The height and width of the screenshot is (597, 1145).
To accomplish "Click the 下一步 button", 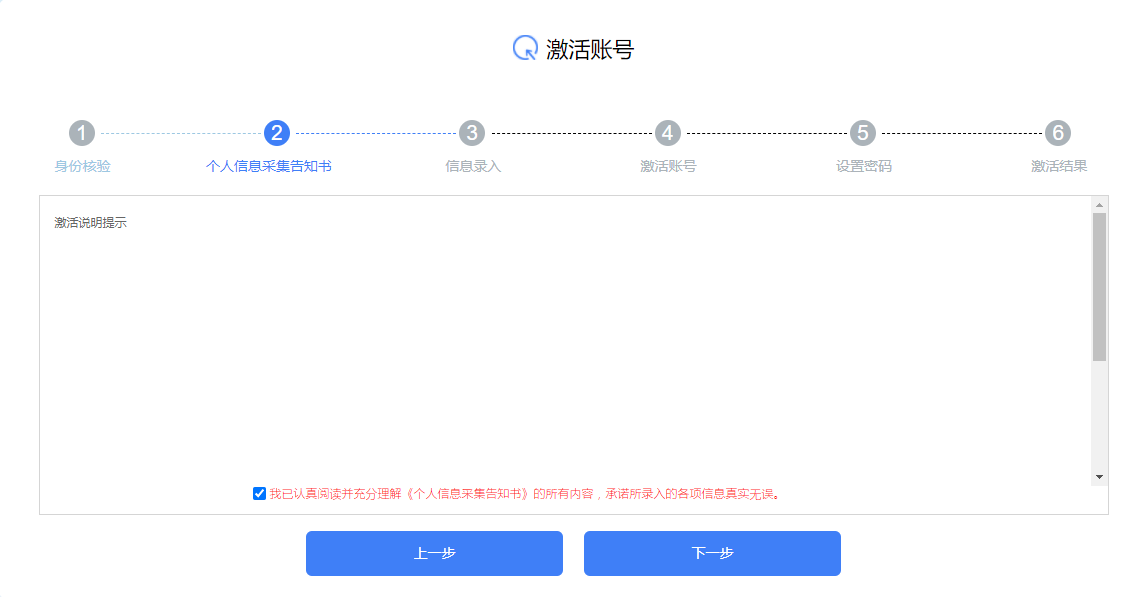I will click(712, 553).
